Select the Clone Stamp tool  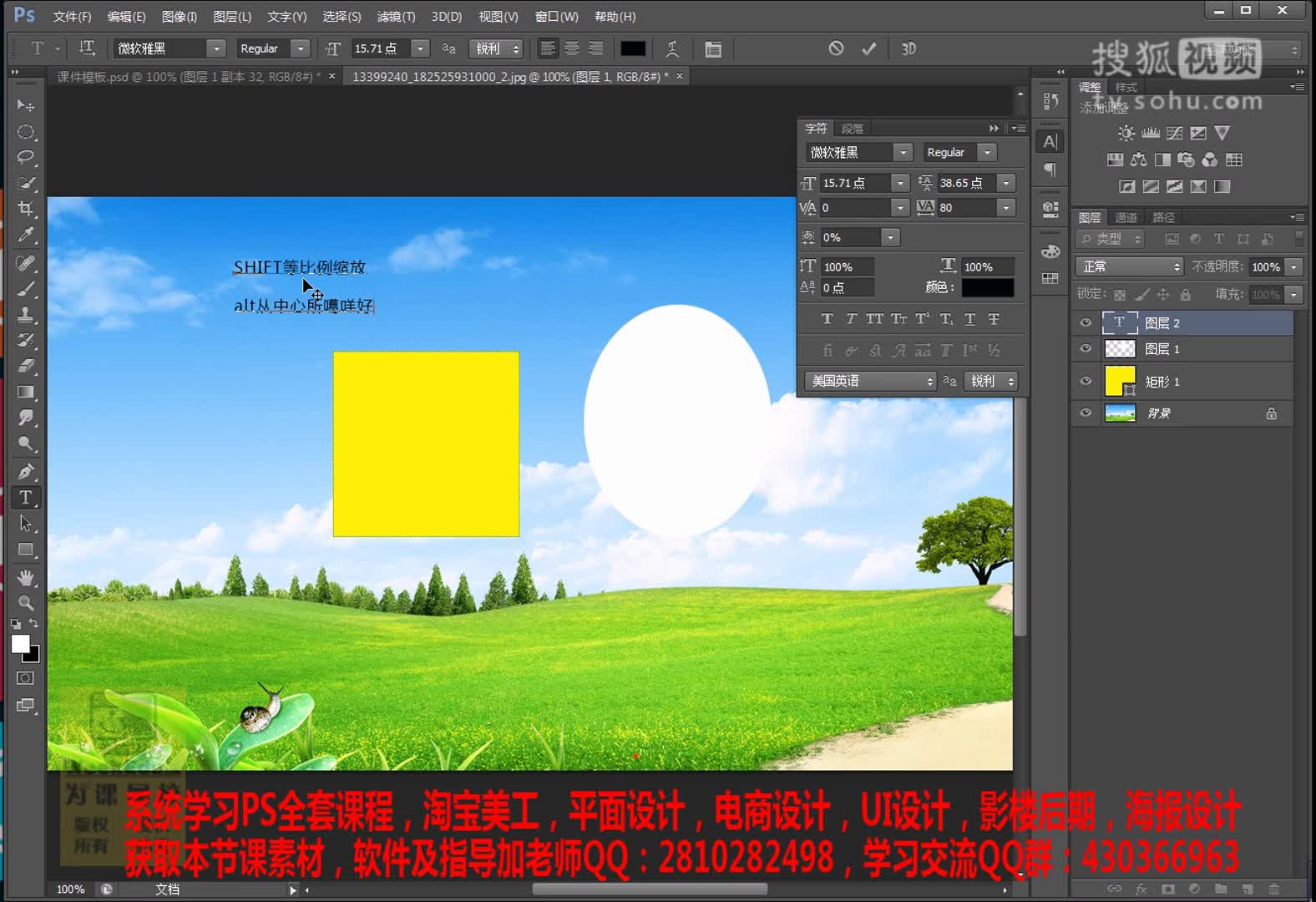[26, 314]
